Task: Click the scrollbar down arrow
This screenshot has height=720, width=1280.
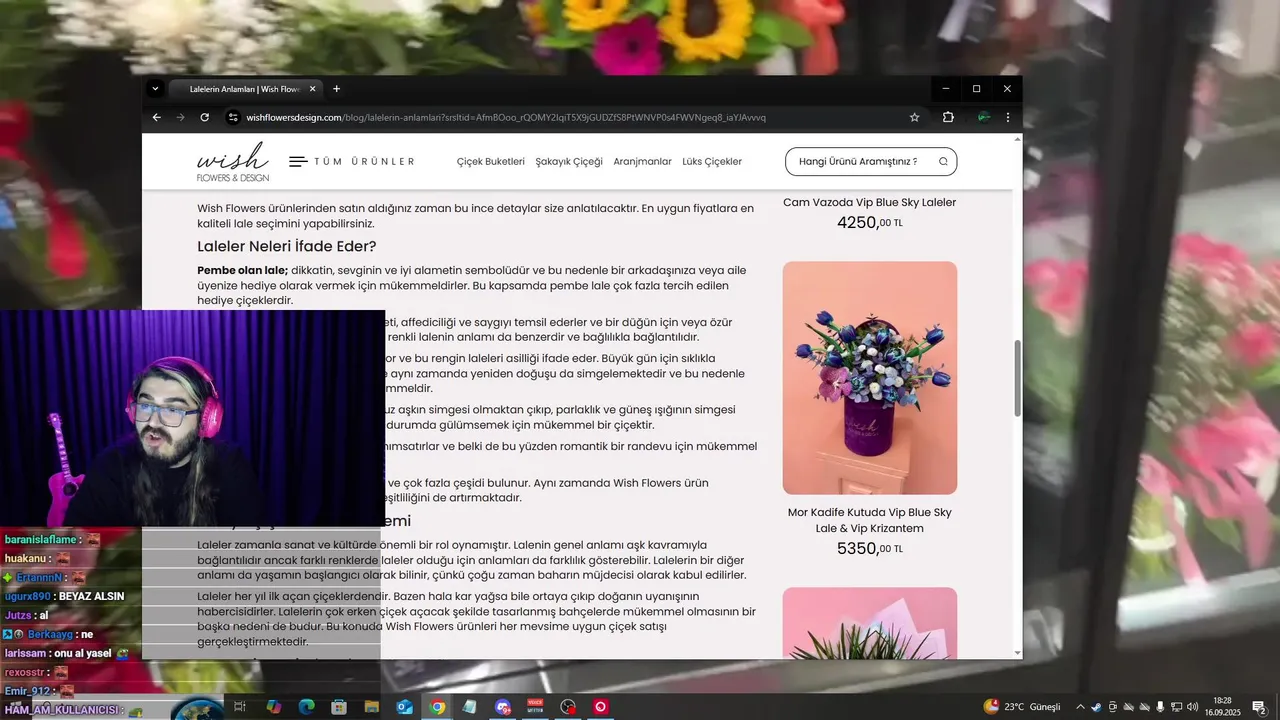Action: coord(1017,652)
